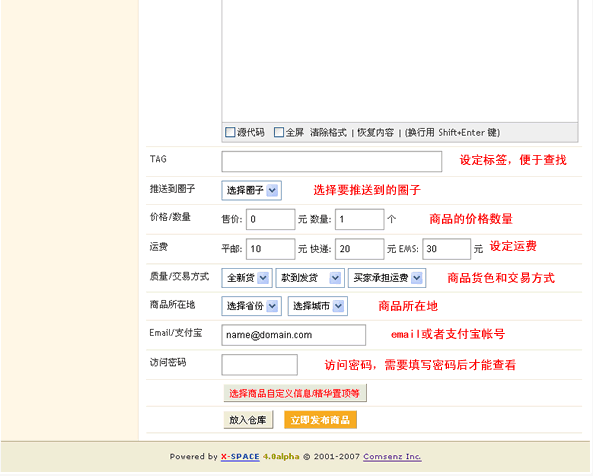This screenshot has width=593, height=476.
Task: Open the 买家承担运费 dropdown
Action: click(387, 278)
